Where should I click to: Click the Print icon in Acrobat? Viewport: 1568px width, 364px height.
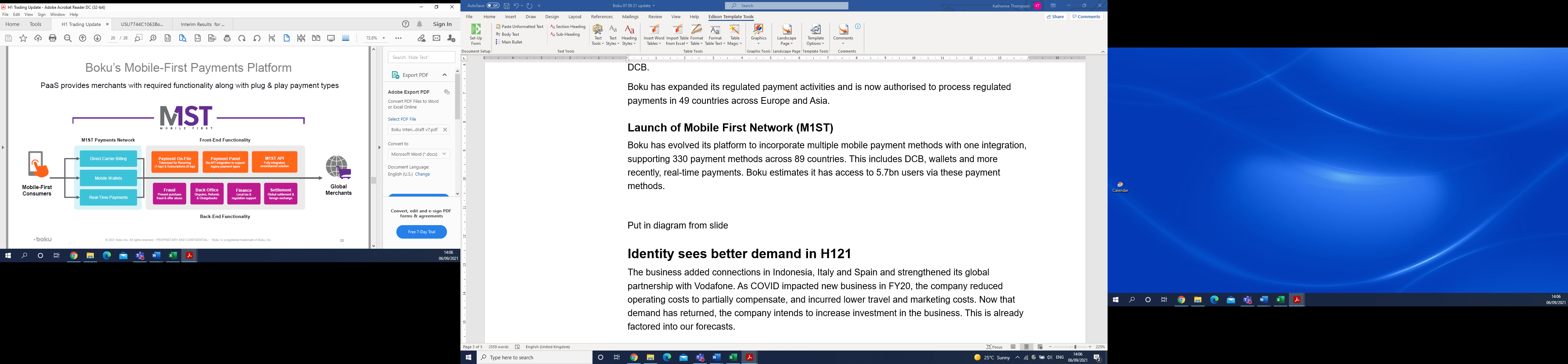[53, 38]
